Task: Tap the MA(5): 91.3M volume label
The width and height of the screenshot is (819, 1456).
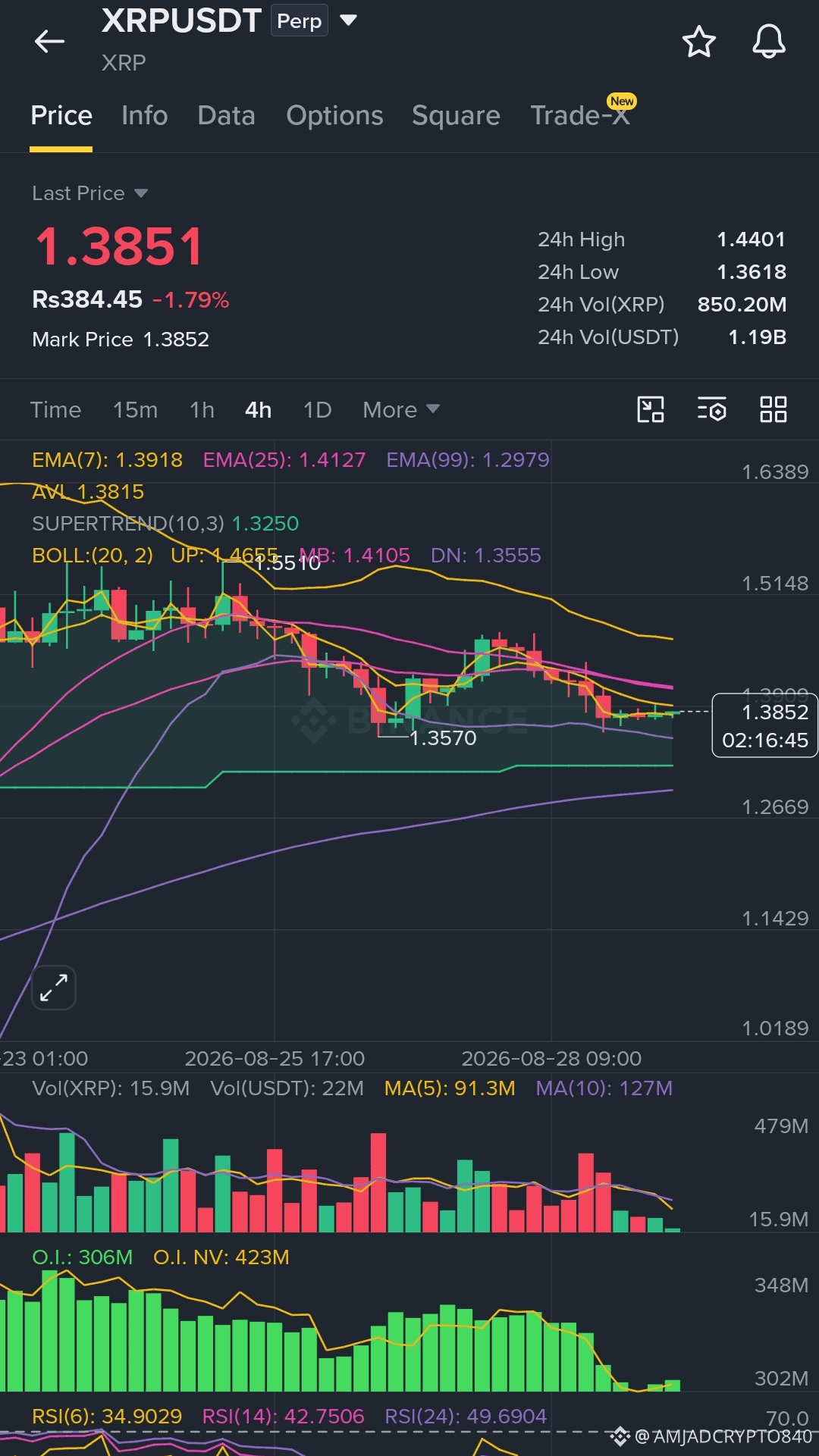Action: (450, 1088)
